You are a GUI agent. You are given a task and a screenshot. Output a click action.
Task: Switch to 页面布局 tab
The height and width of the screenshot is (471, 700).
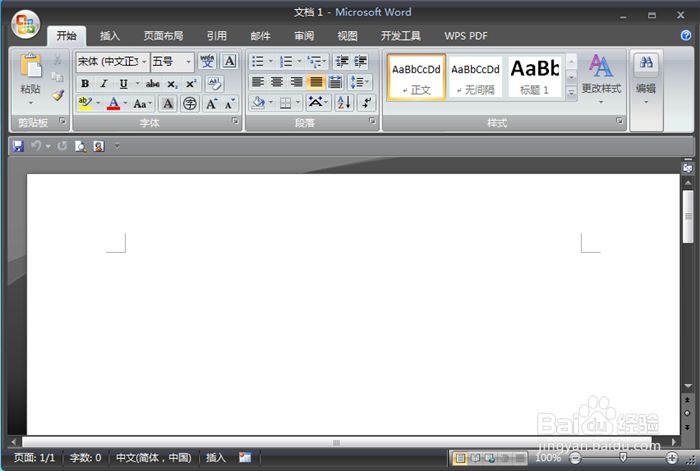point(163,36)
